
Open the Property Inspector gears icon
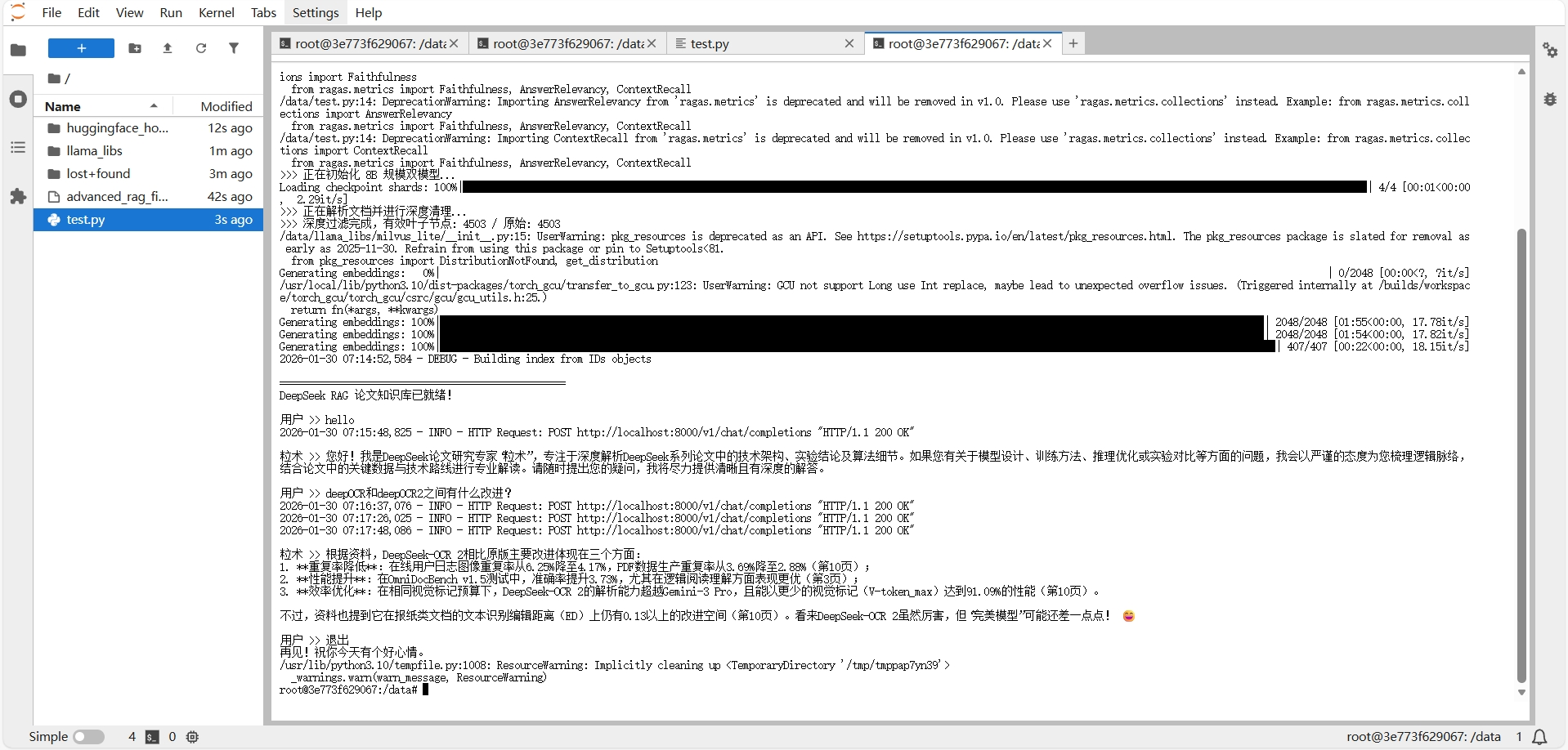click(x=1550, y=50)
